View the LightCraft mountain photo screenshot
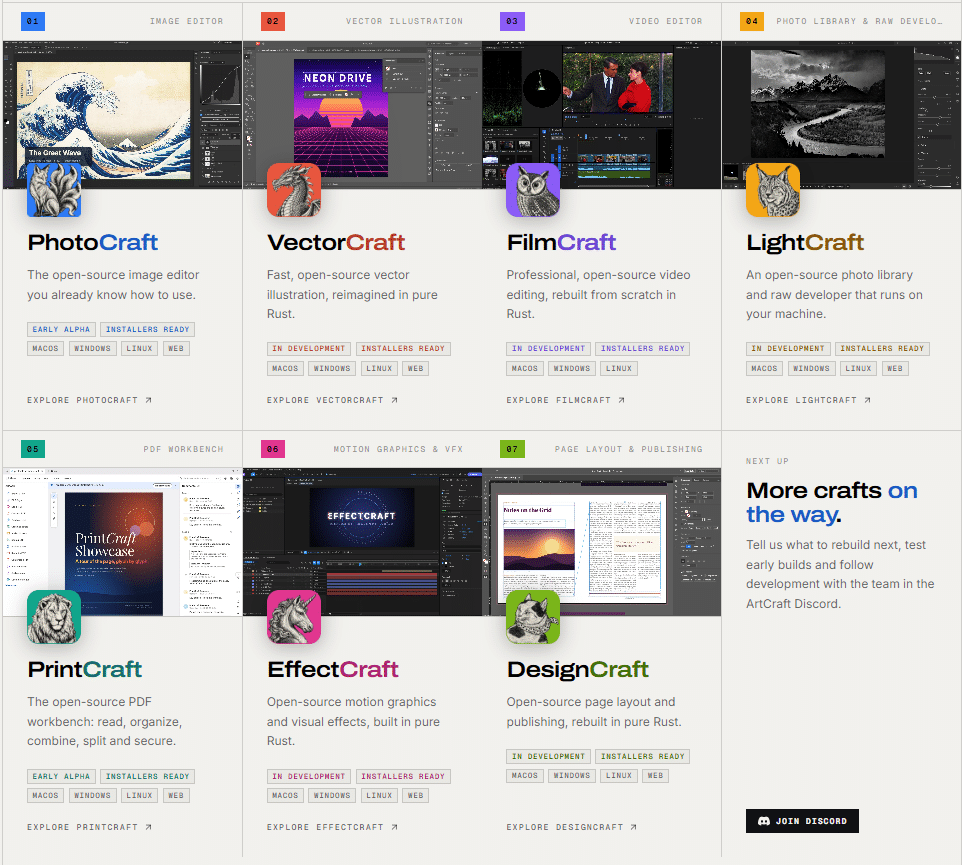This screenshot has width=962, height=865. pyautogui.click(x=842, y=115)
